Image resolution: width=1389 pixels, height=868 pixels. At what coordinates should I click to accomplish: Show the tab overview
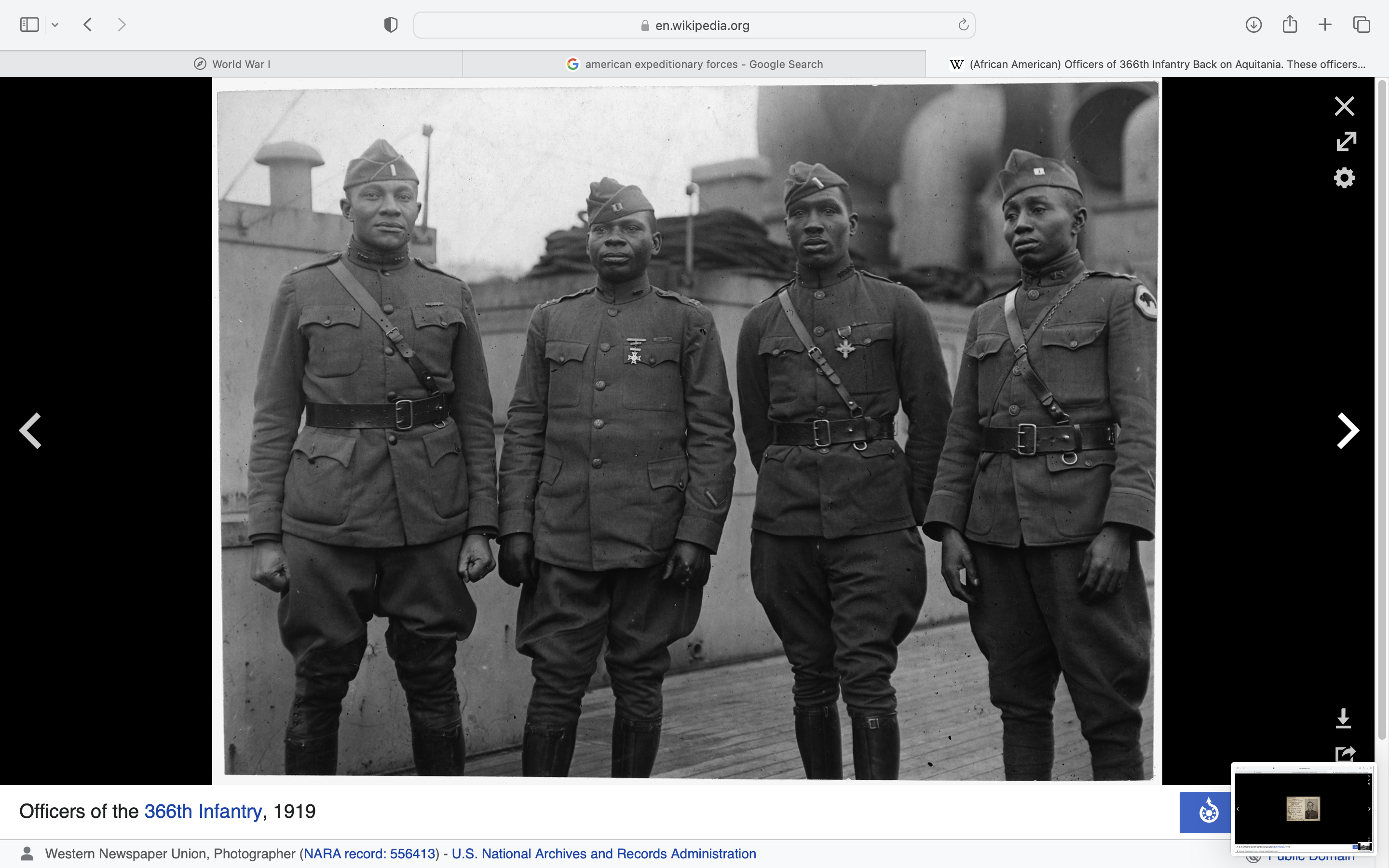point(1362,25)
